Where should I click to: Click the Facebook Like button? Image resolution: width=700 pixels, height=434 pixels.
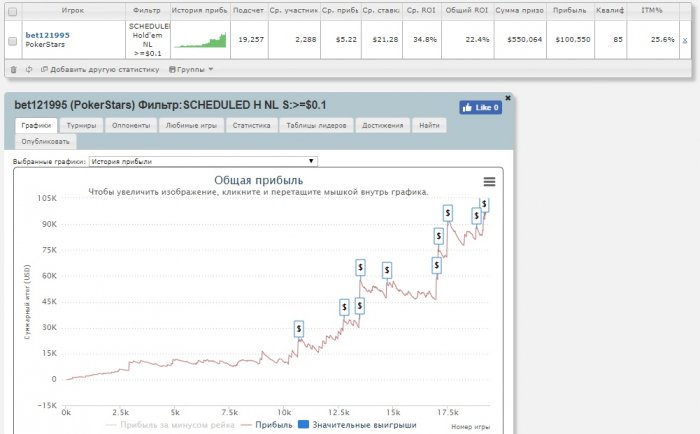[x=480, y=108]
